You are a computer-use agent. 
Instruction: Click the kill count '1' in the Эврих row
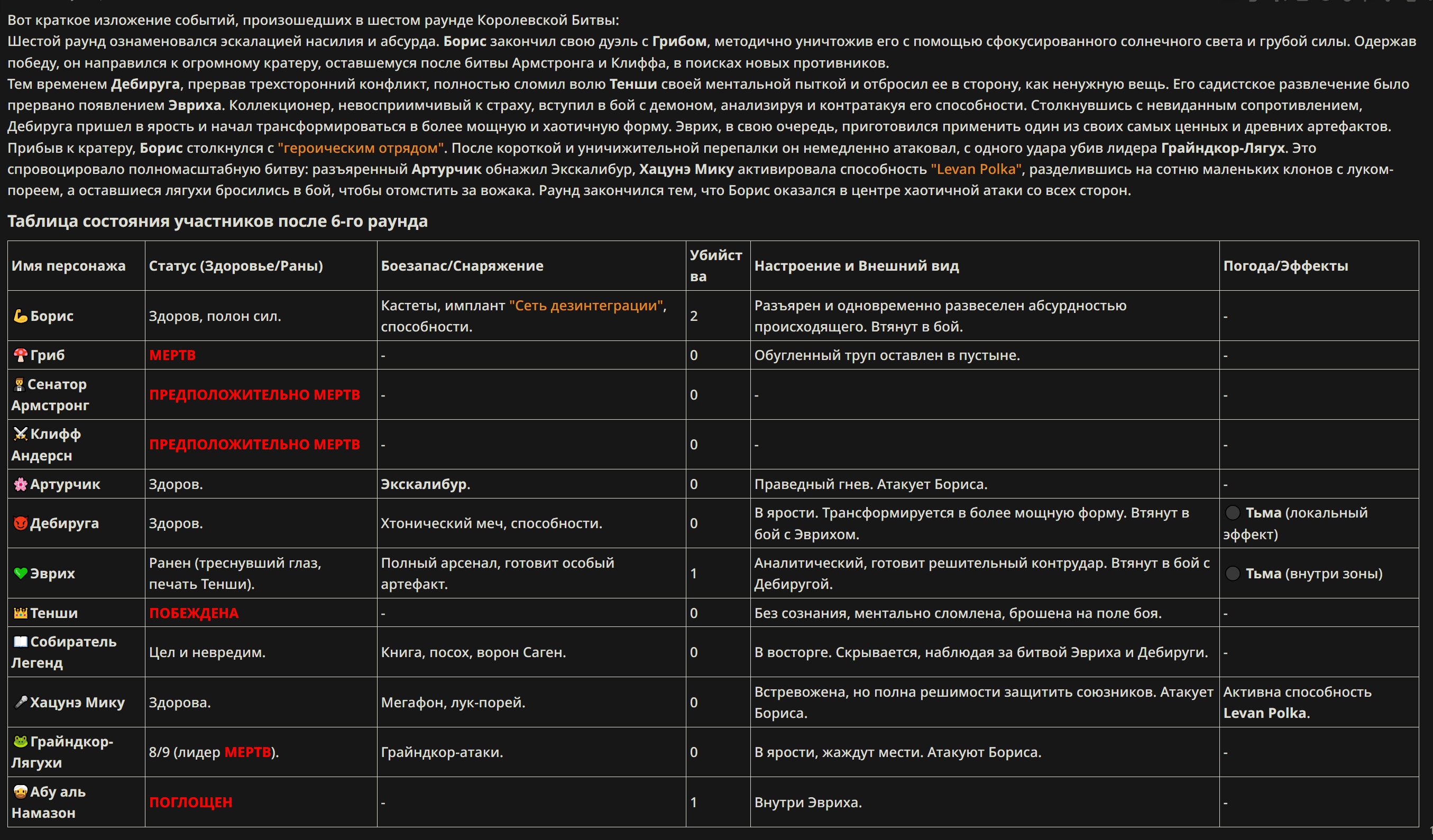coord(694,574)
